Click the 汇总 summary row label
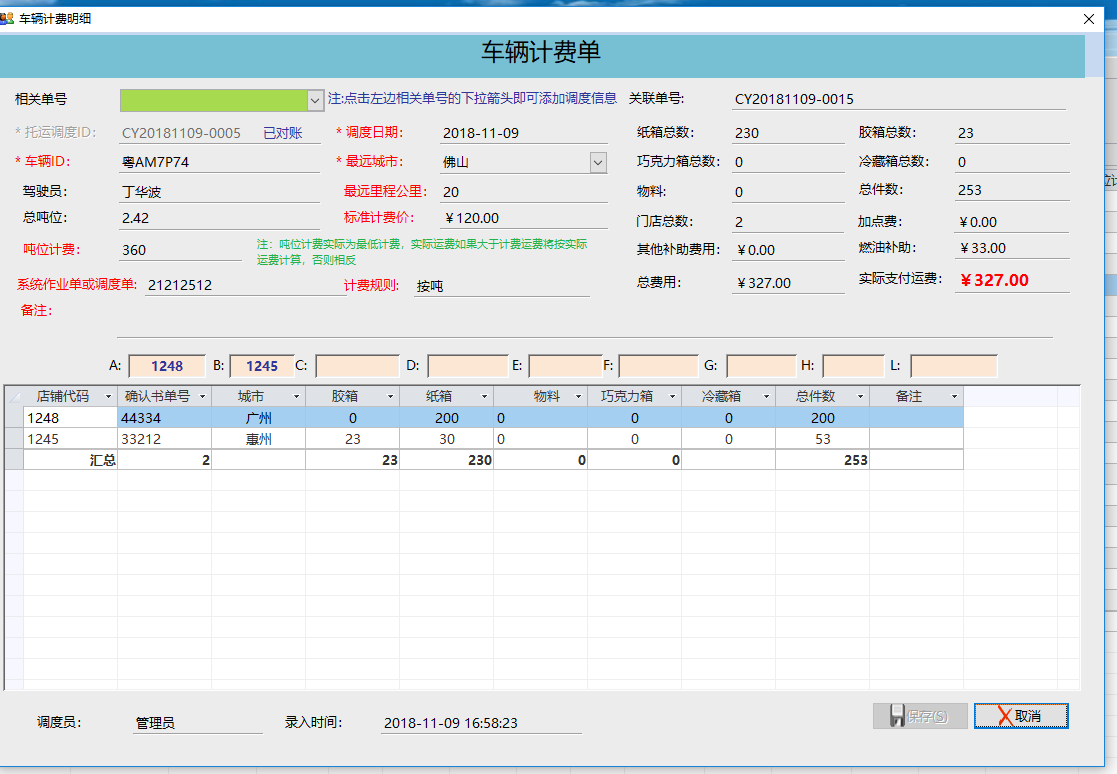 pyautogui.click(x=103, y=460)
